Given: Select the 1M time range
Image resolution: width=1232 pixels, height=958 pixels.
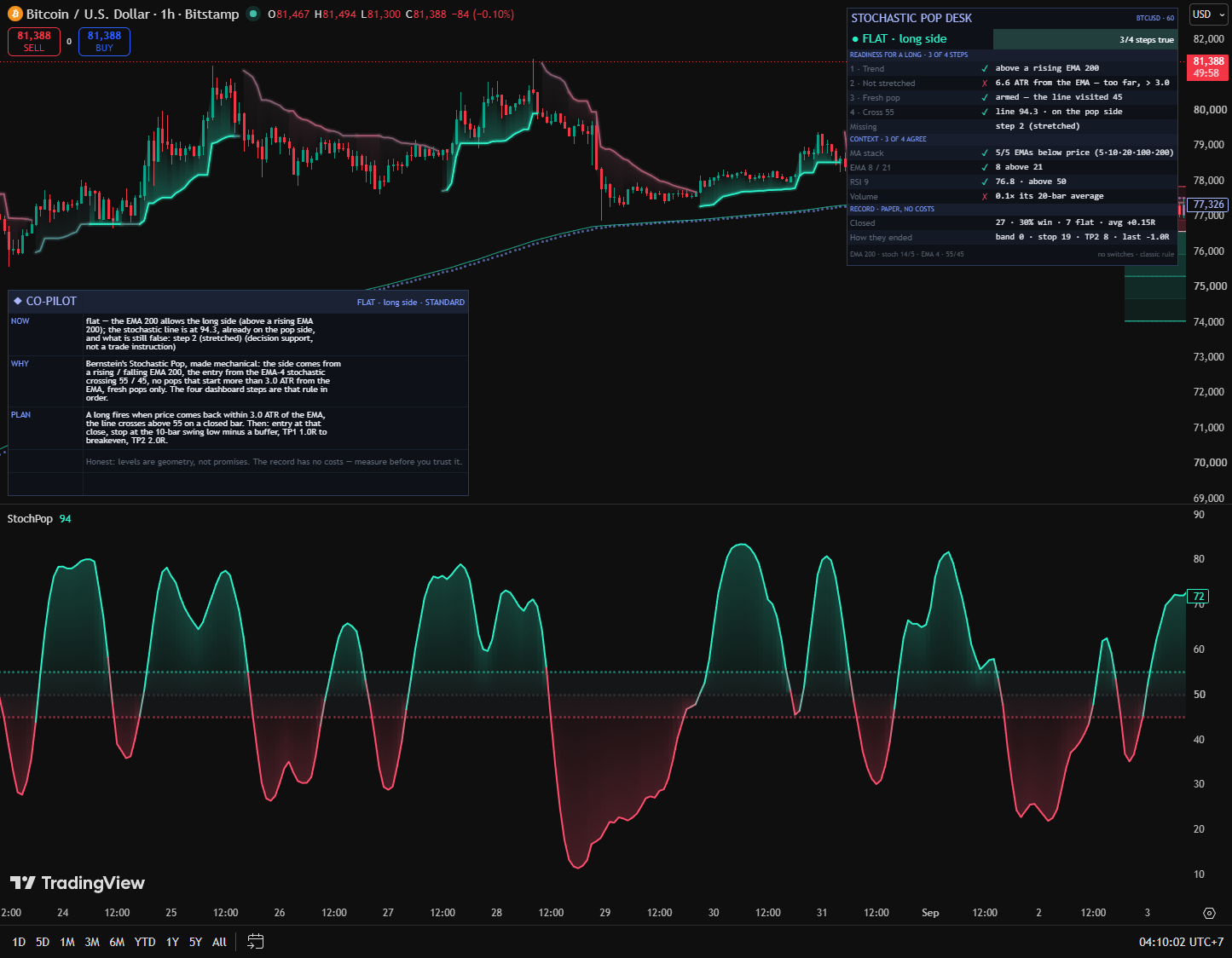Looking at the screenshot, I should 67,942.
